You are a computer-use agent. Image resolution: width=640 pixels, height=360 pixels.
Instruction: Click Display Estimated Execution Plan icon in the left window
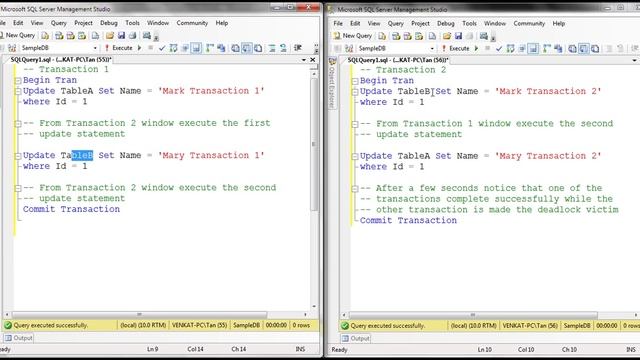tap(173, 48)
